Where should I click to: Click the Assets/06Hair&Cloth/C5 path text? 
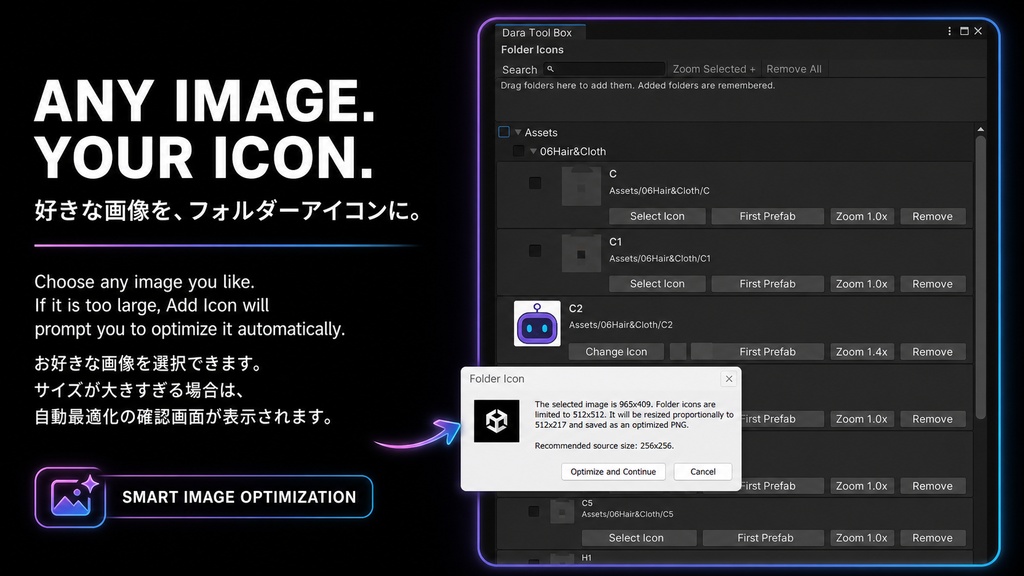pos(627,514)
